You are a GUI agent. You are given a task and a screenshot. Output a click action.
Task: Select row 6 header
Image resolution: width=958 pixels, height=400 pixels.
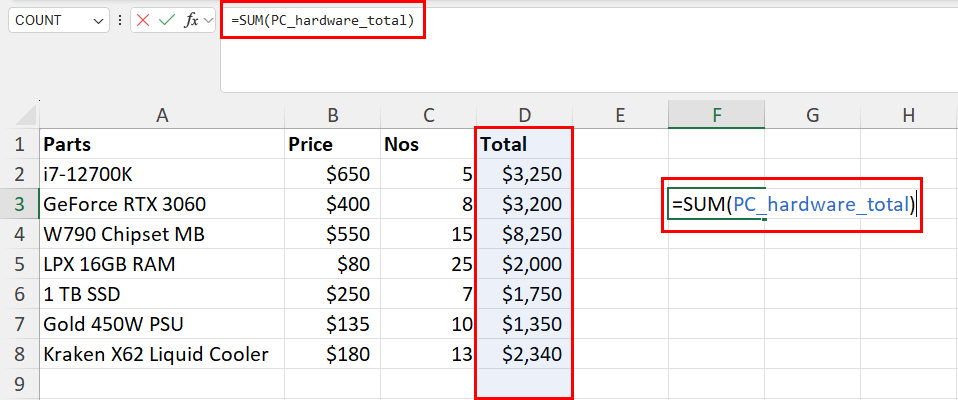pyautogui.click(x=20, y=294)
